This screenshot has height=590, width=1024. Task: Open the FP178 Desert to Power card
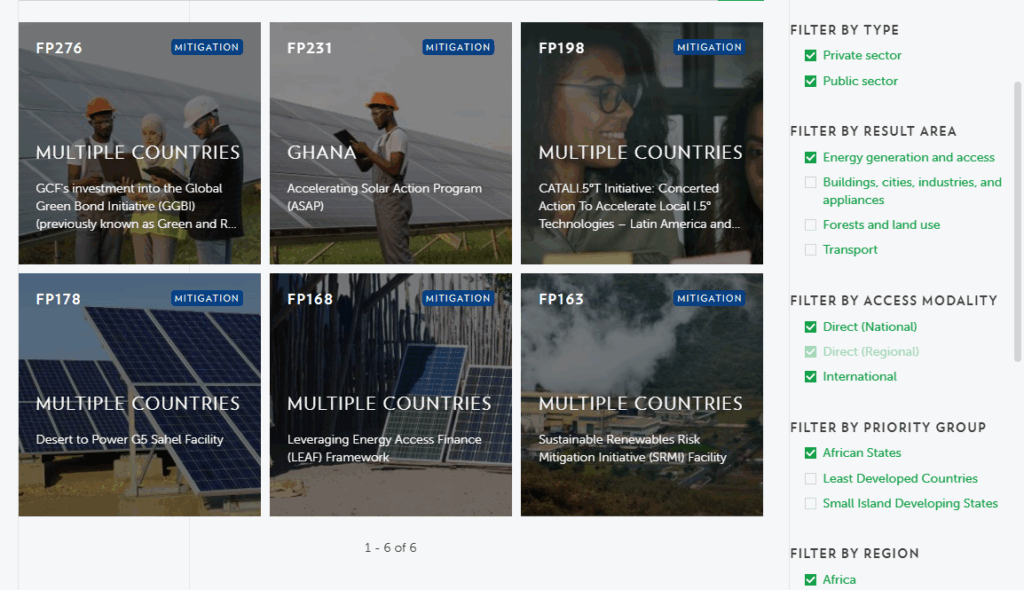coord(139,395)
